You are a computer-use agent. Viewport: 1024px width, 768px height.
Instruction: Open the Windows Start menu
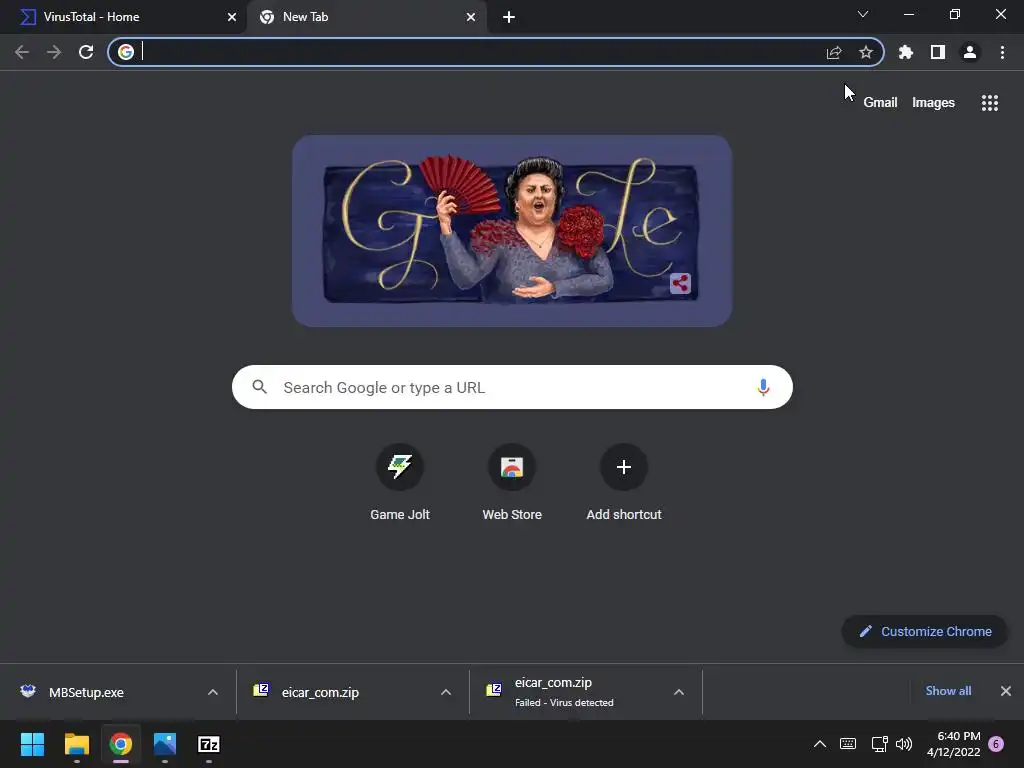32,744
